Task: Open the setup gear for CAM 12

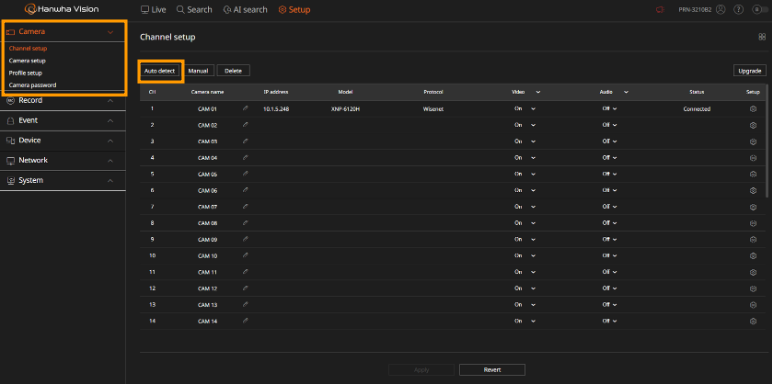Action: 753,289
